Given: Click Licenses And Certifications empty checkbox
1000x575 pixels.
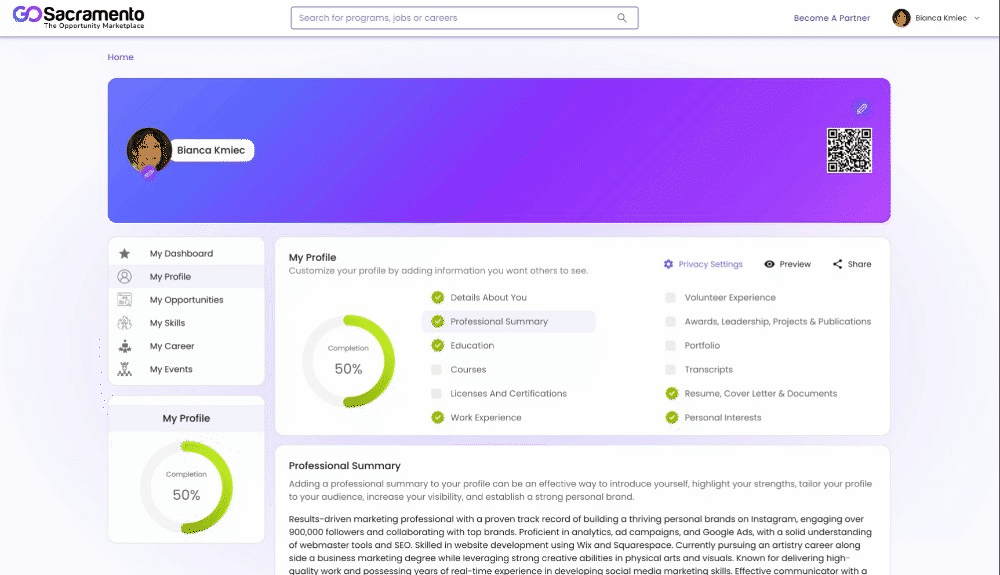Looking at the screenshot, I should (436, 394).
